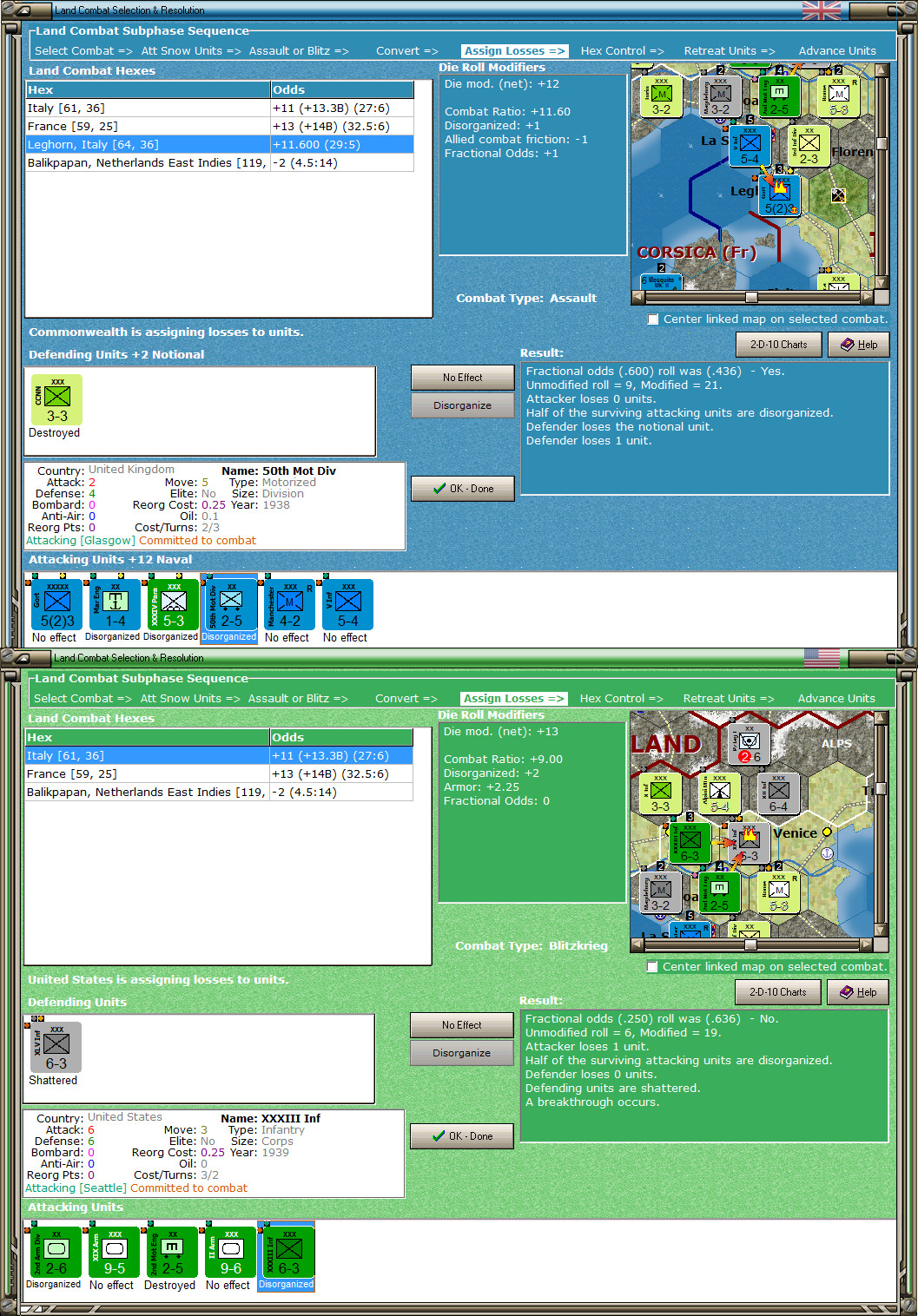Click Assign Losses step in top window
The height and width of the screenshot is (1316, 918).
click(514, 51)
